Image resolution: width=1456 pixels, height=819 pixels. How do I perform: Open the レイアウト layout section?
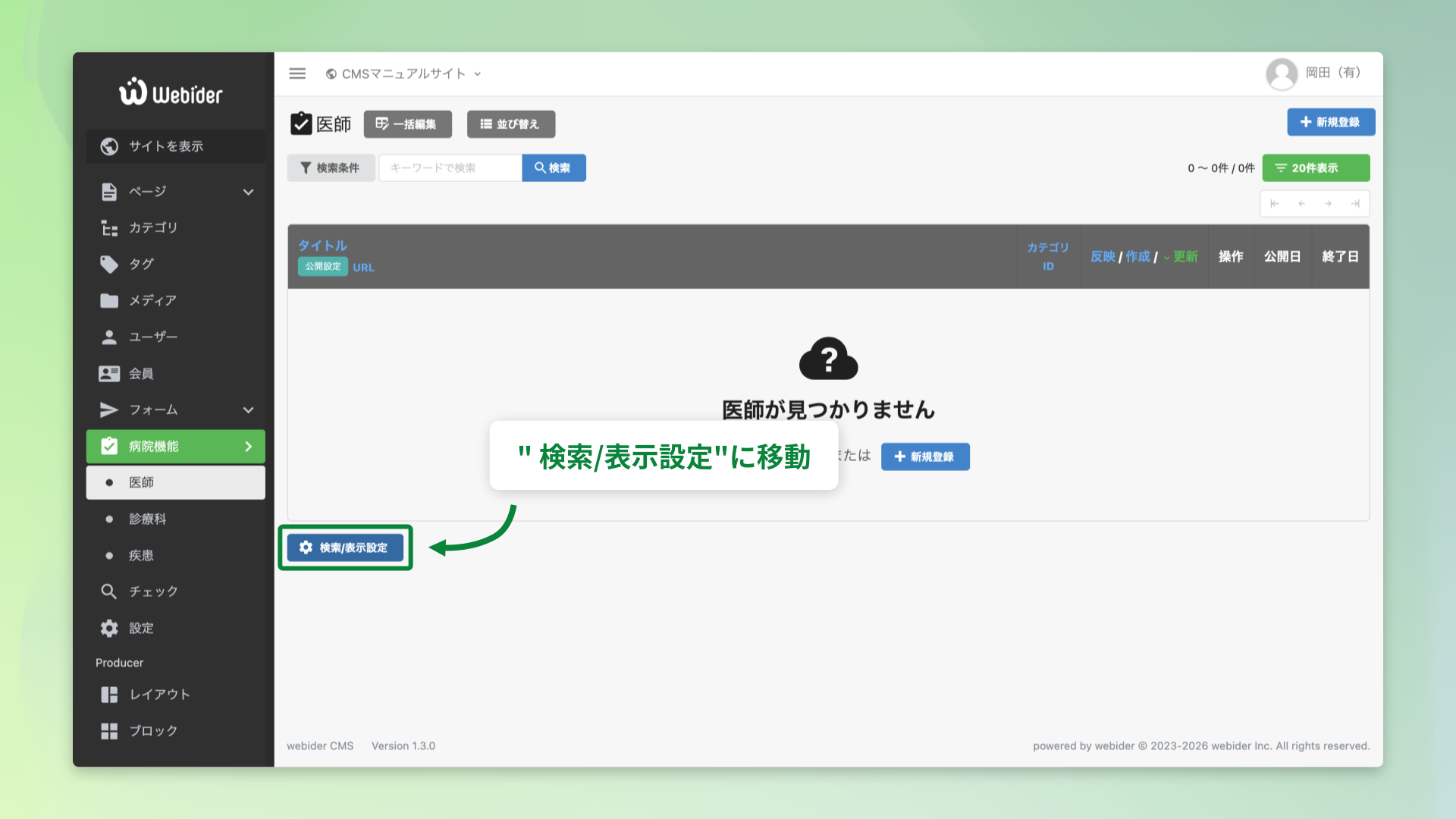159,695
